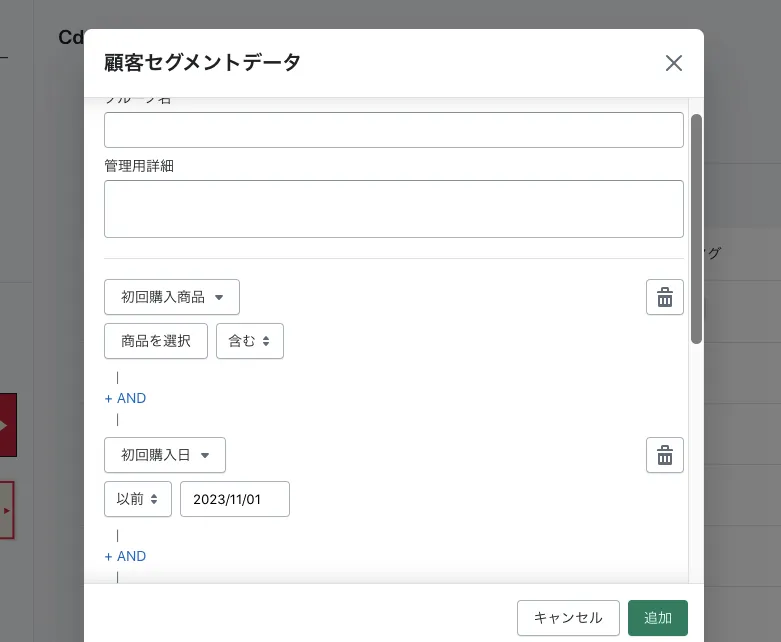Screen dimensions: 781x642
Task: Add AND condition below 初回購入日
Action: pyautogui.click(x=126, y=556)
